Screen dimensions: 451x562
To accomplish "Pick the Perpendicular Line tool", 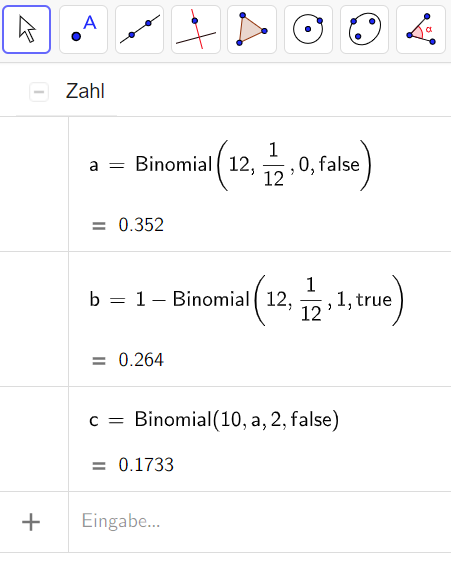I will click(196, 30).
